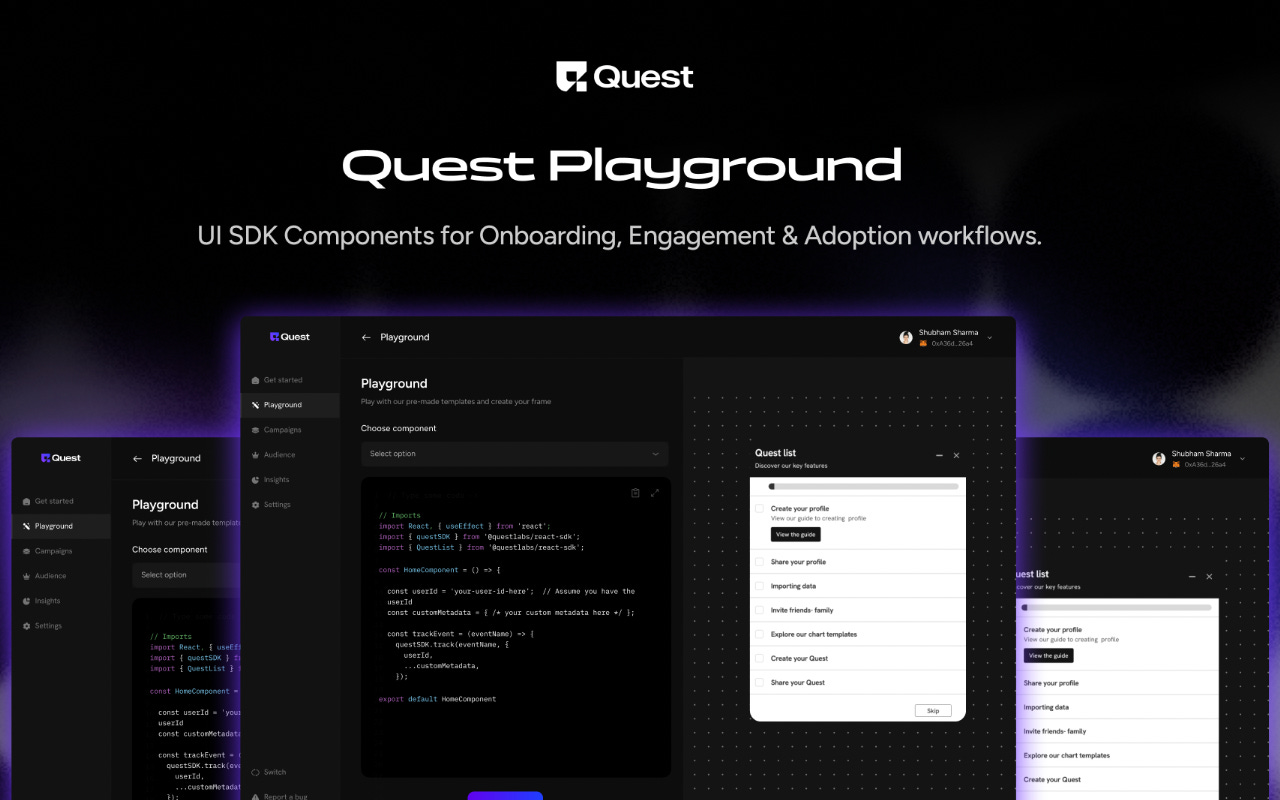Click the Quest logo at the page top
The height and width of the screenshot is (800, 1280).
coord(624,76)
